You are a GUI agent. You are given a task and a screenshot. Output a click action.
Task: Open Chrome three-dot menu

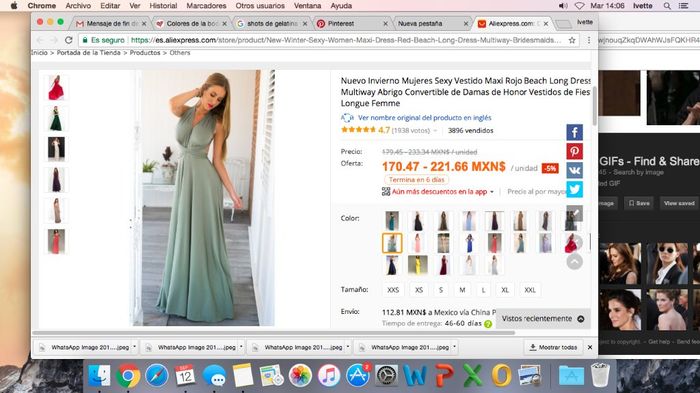589,40
